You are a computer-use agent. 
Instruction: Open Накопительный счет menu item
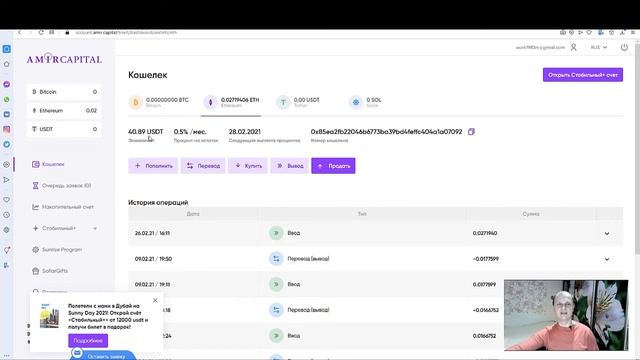pyautogui.click(x=68, y=207)
